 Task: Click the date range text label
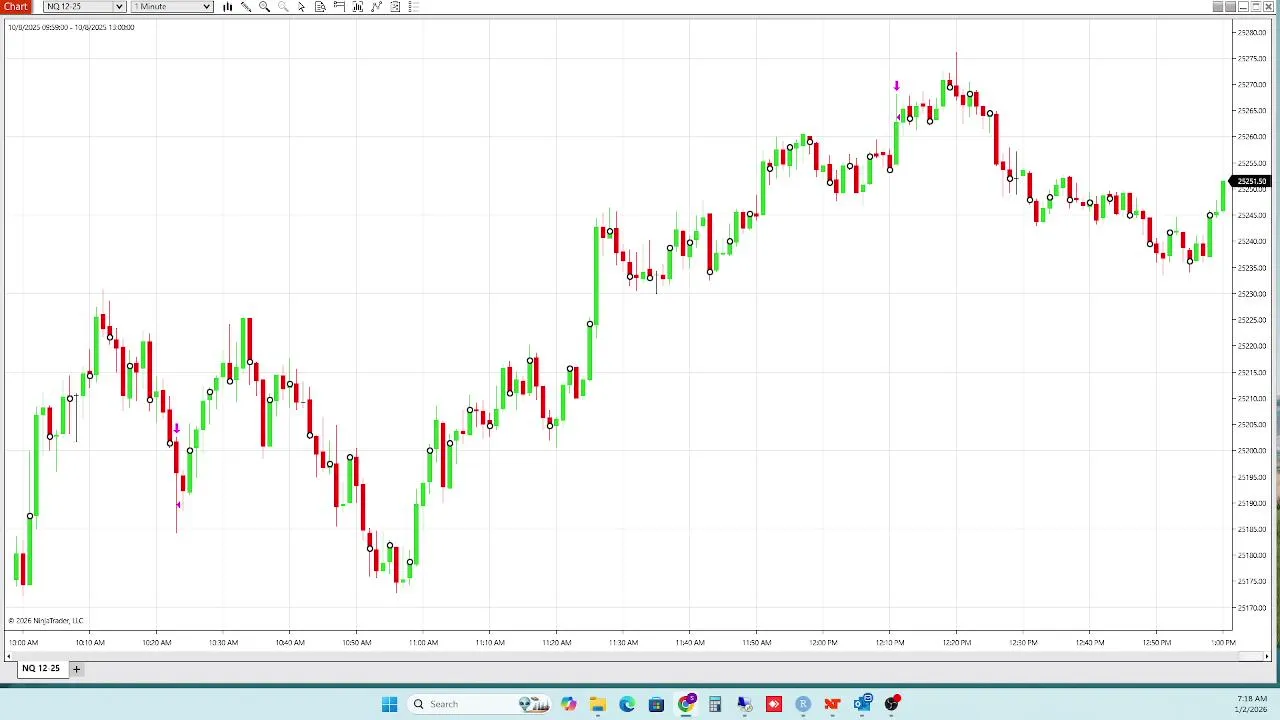tap(71, 27)
